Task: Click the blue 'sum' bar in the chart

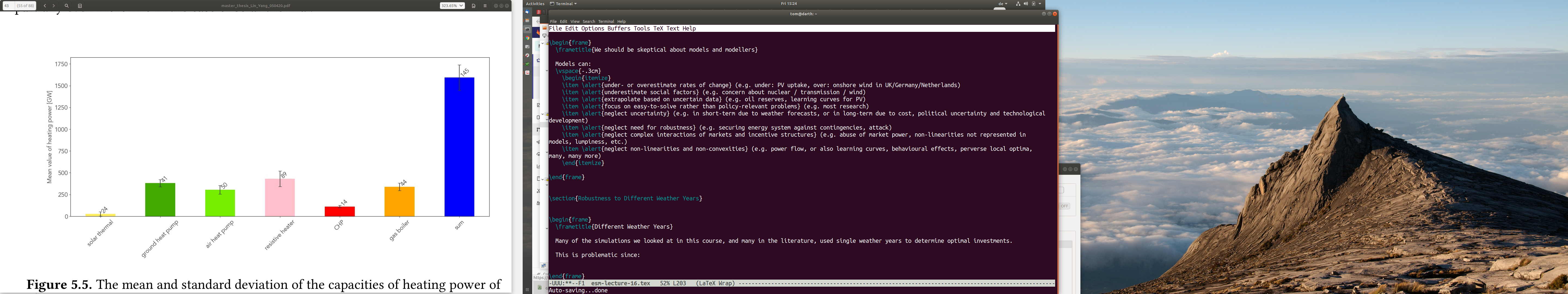Action: 459,147
